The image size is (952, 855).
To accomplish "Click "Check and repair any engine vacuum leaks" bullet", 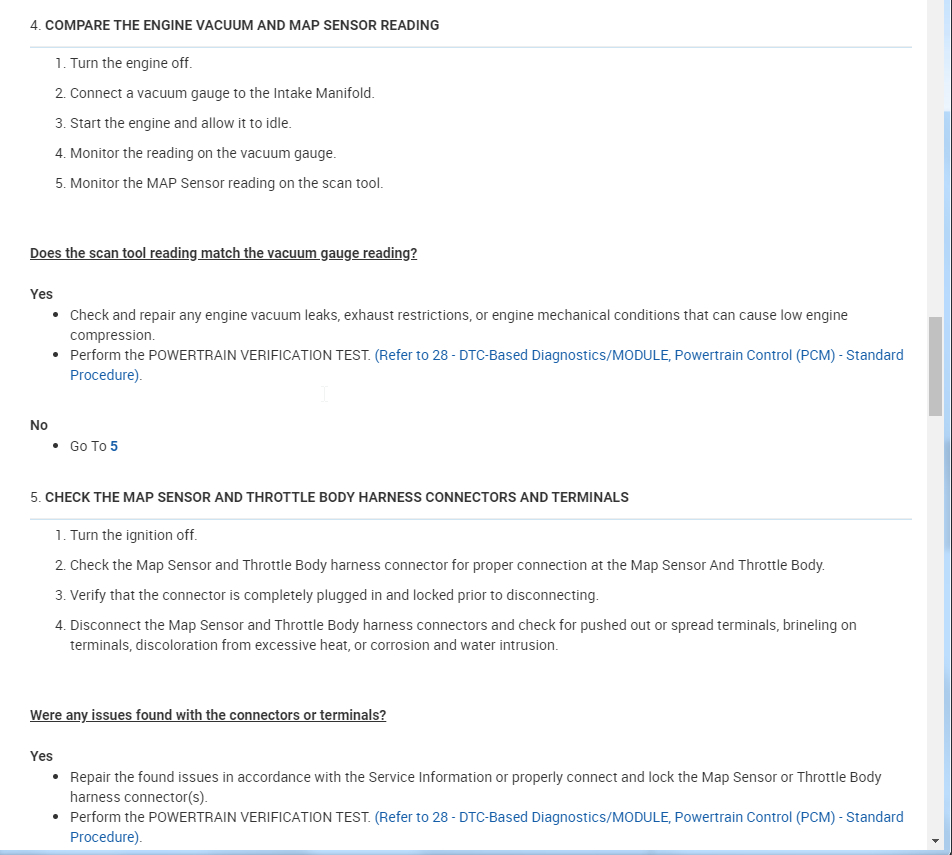I will click(458, 315).
